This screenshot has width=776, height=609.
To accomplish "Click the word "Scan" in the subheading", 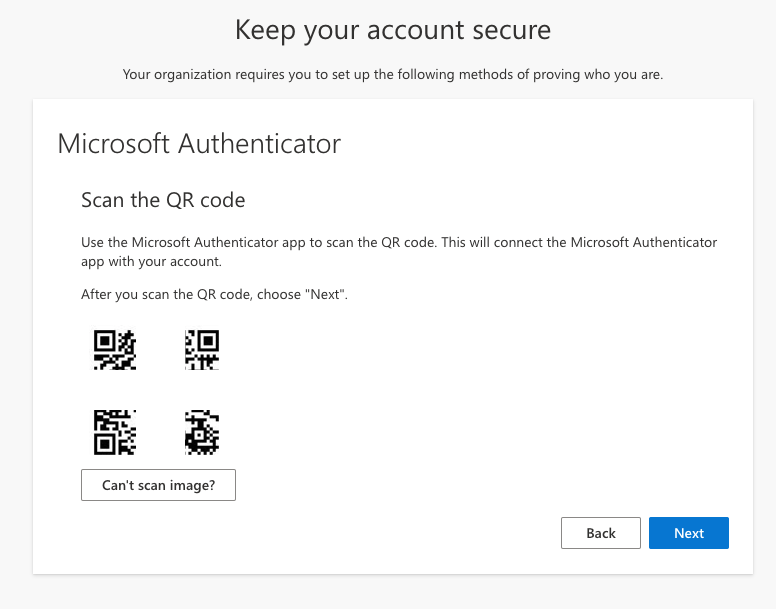I will tap(102, 200).
